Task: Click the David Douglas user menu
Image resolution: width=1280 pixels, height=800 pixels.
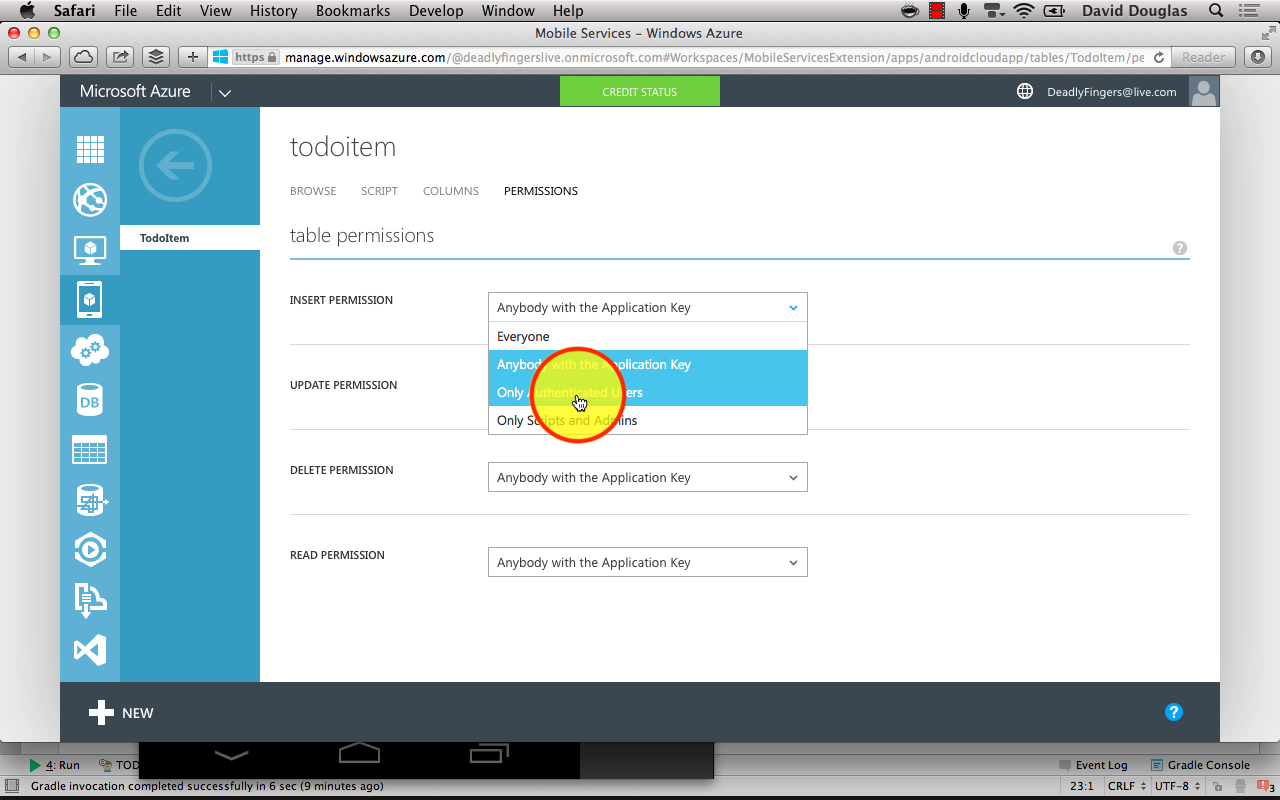Action: click(1135, 11)
